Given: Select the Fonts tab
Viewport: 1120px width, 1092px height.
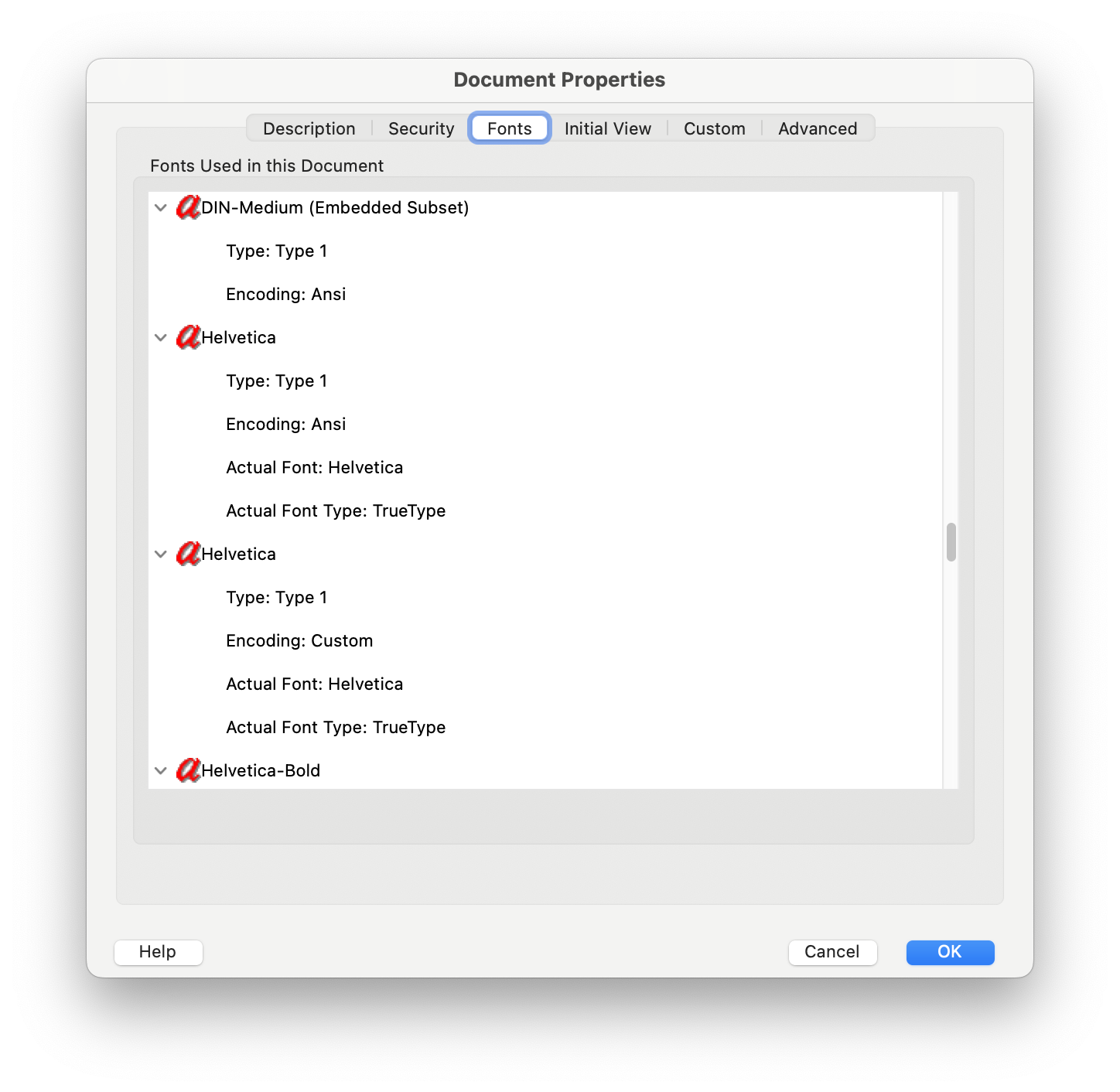Looking at the screenshot, I should (509, 128).
